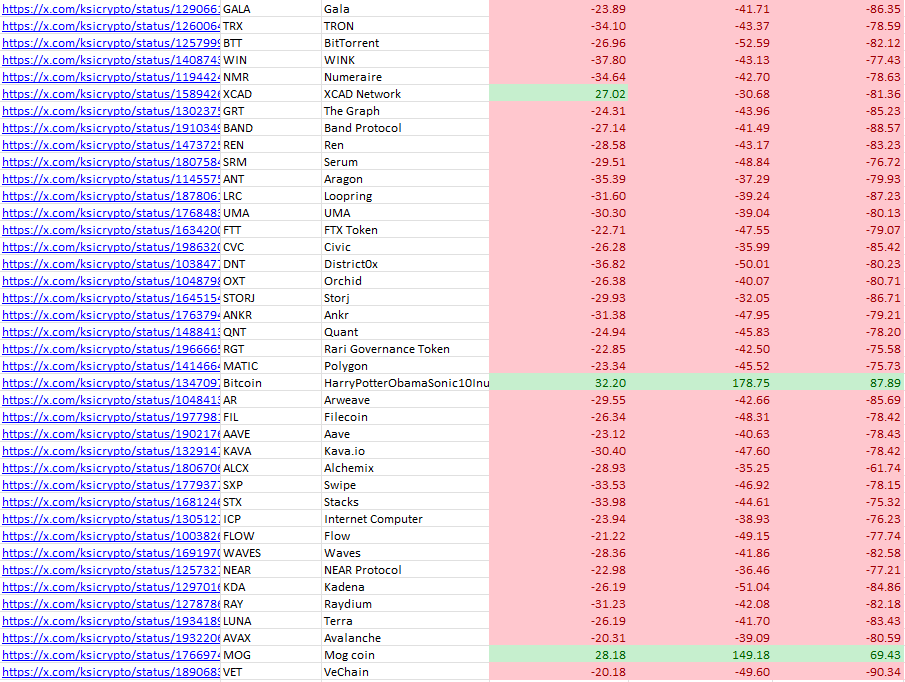The image size is (905, 682).
Task: Select the 69.43 value cell
Action: click(x=838, y=655)
